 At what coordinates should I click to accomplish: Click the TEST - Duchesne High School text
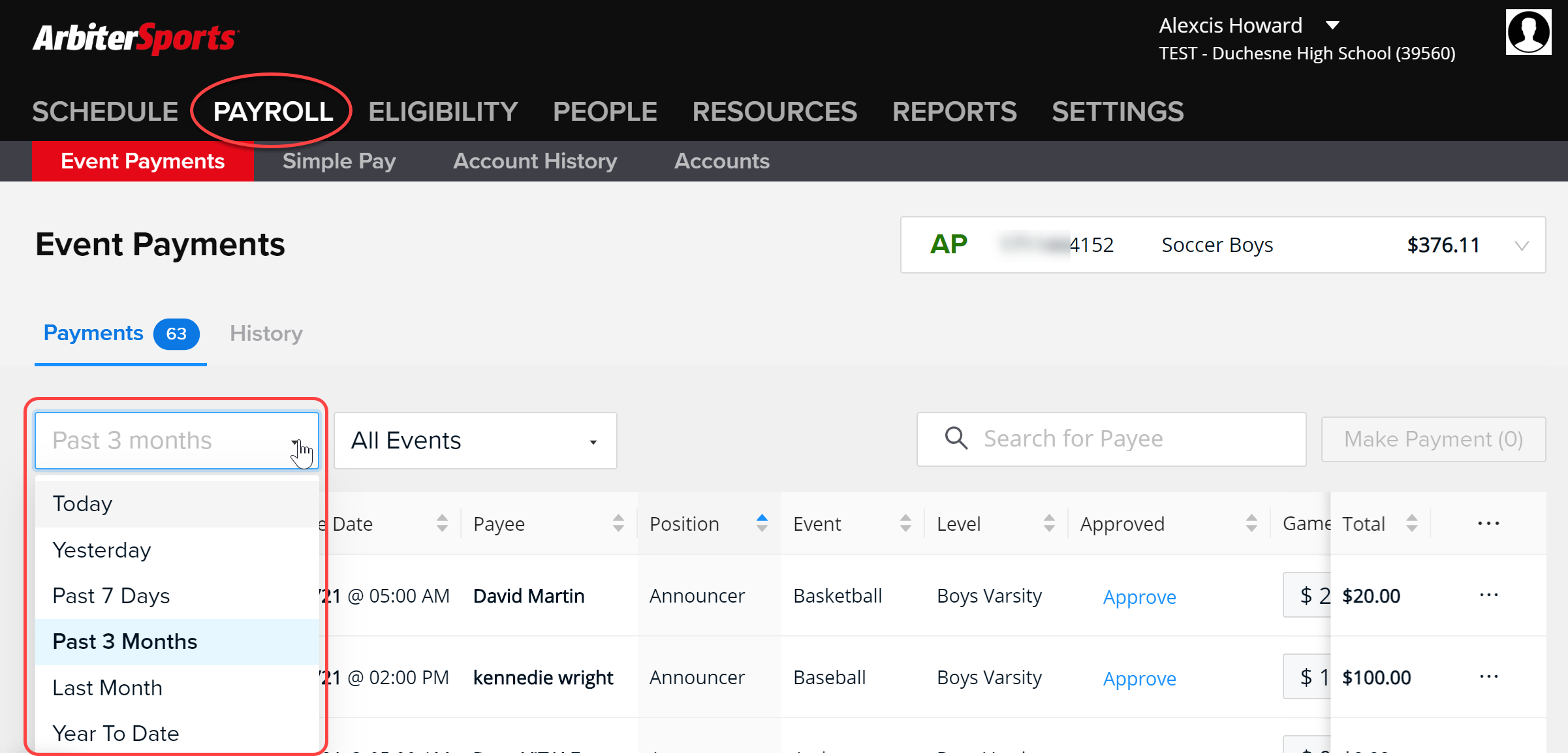(1307, 54)
